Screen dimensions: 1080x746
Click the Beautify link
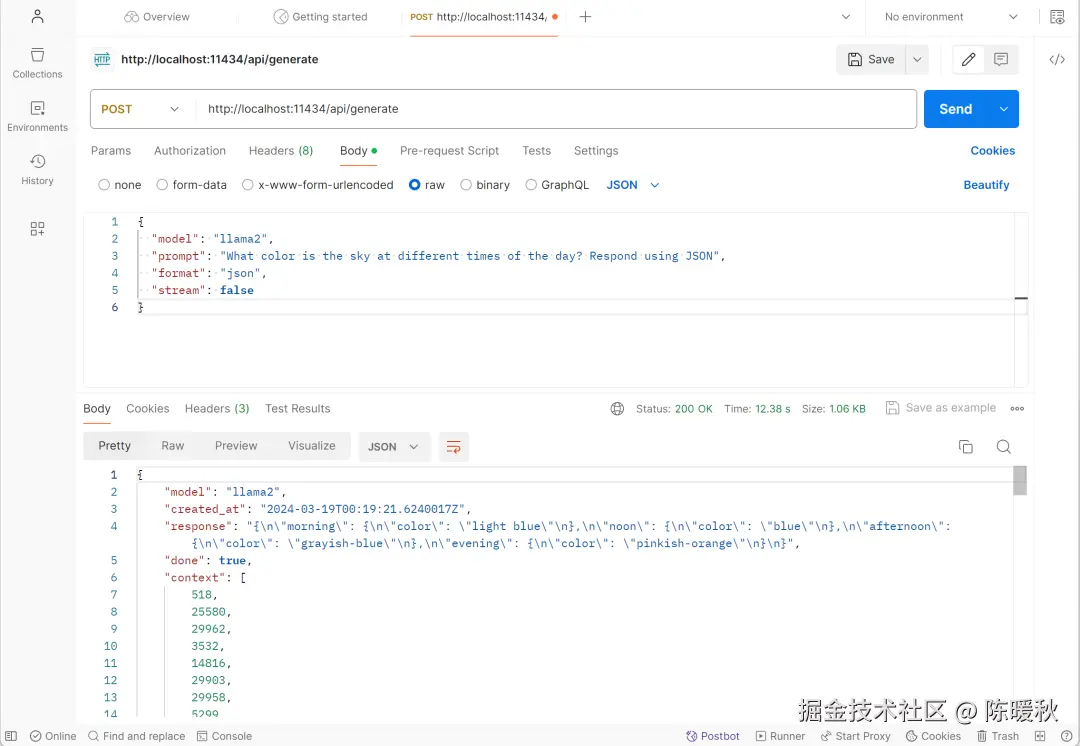(x=986, y=185)
